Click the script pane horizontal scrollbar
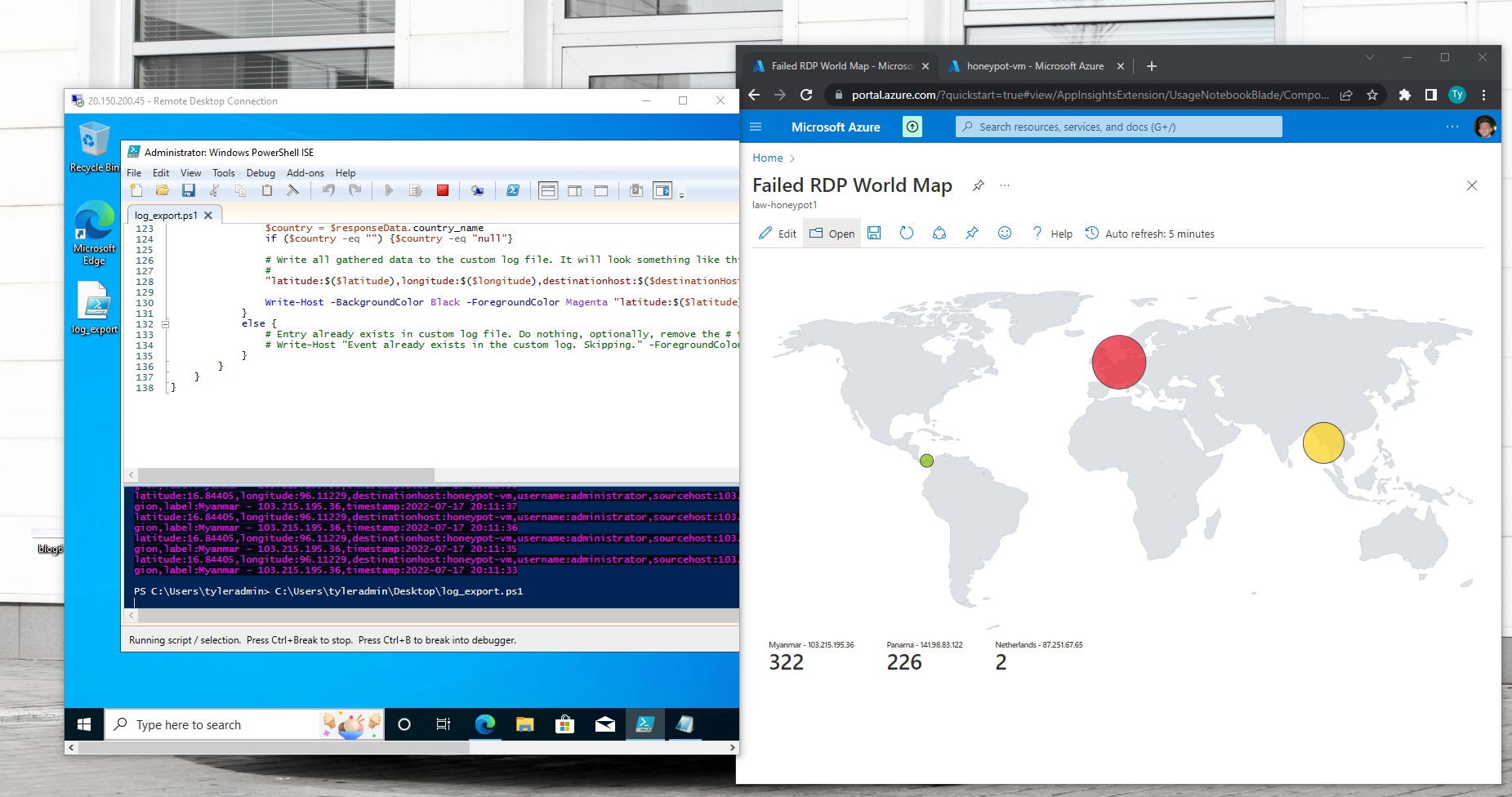The height and width of the screenshot is (797, 1512). 286,474
